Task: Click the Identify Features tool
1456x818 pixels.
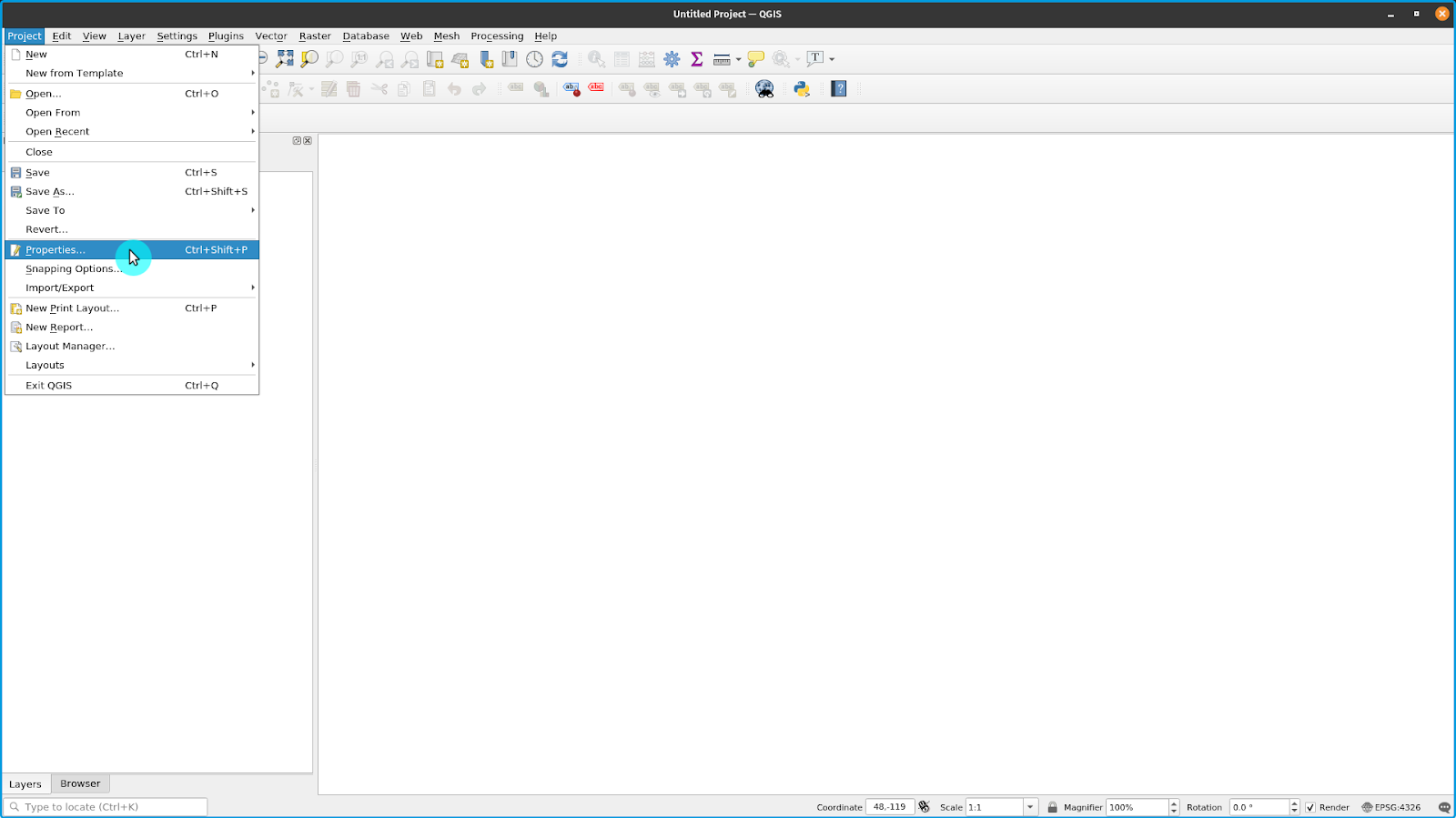Action: 596,59
